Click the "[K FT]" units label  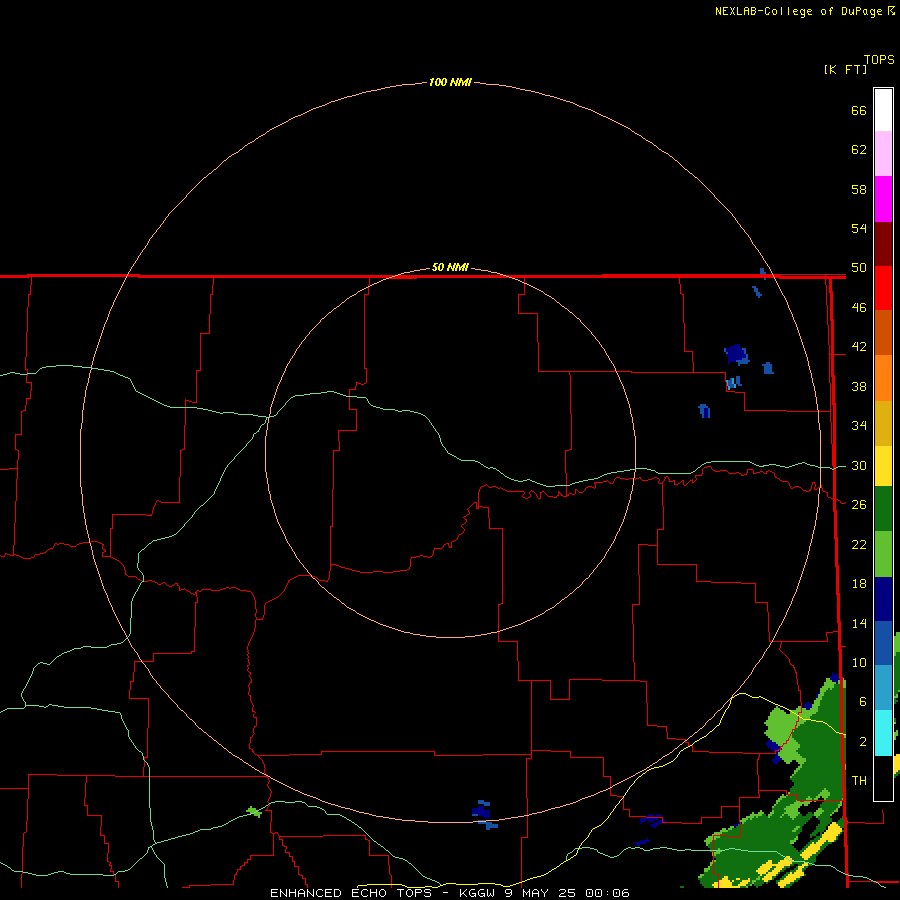pos(845,69)
